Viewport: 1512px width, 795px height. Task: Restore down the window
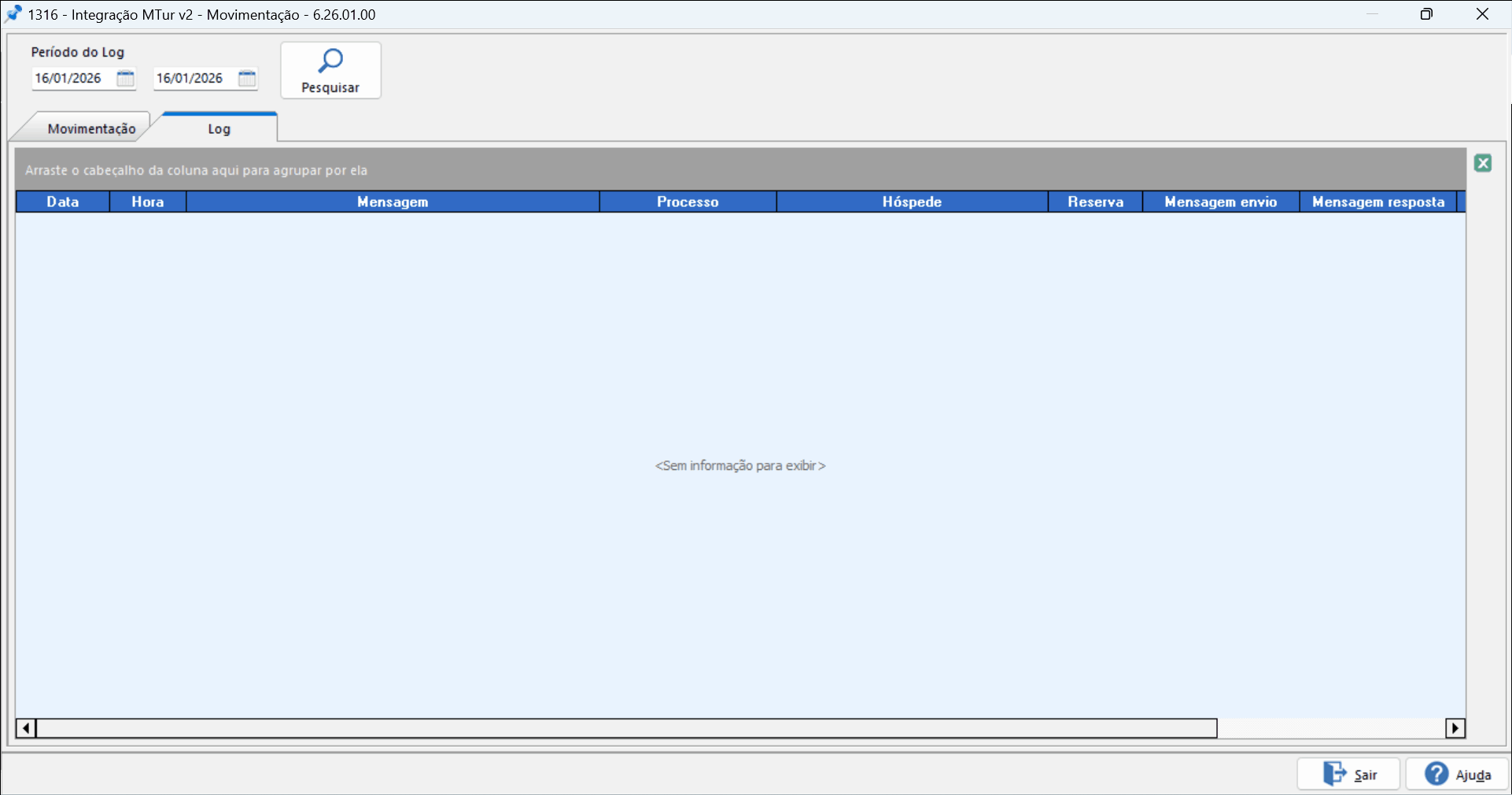1426,14
